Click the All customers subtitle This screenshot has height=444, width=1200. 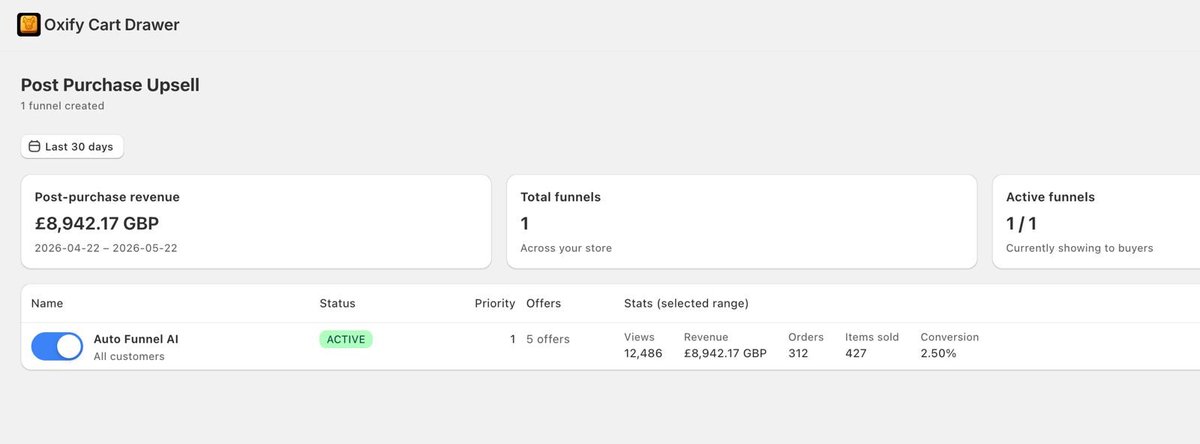point(129,356)
